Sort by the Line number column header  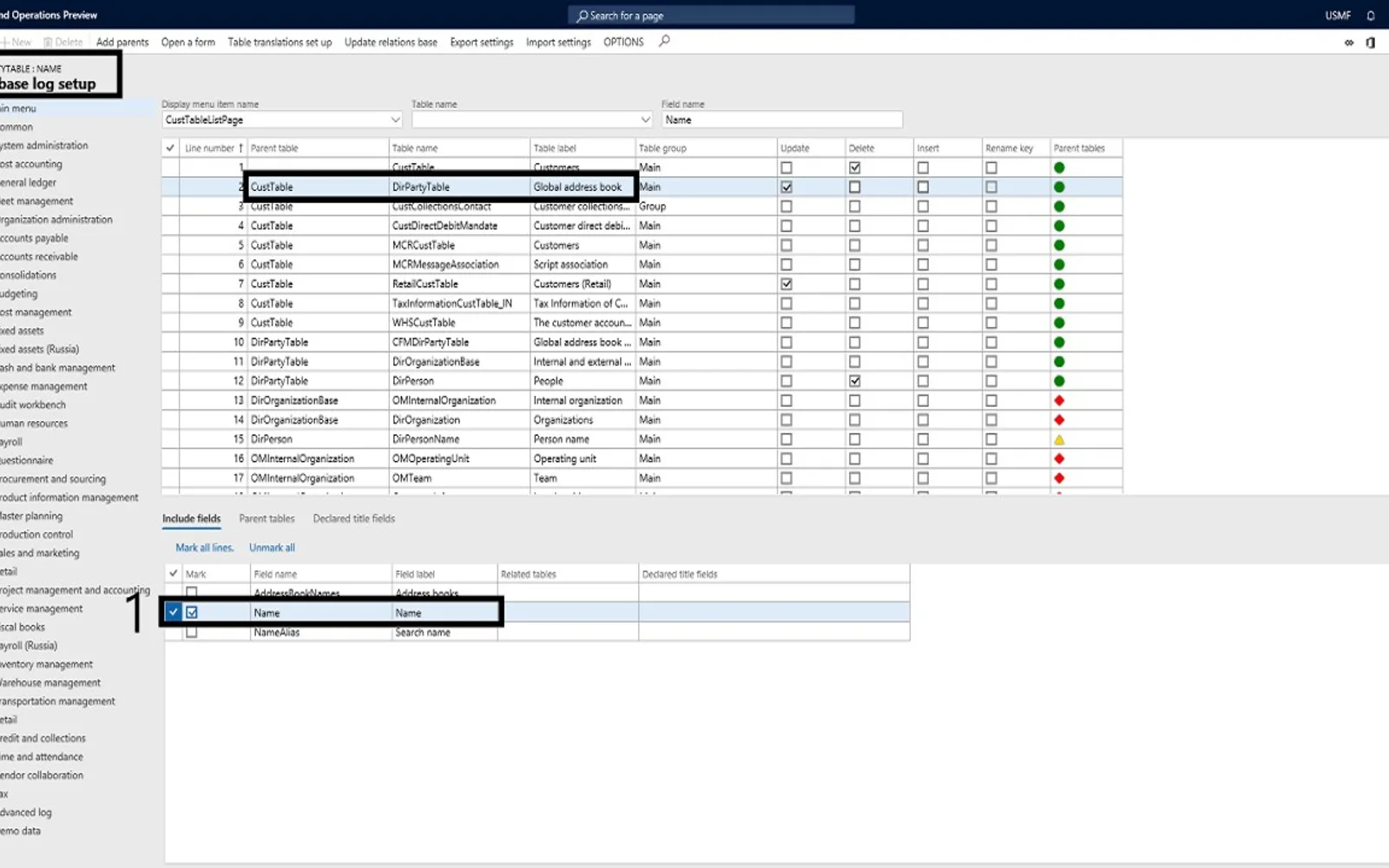(213, 148)
